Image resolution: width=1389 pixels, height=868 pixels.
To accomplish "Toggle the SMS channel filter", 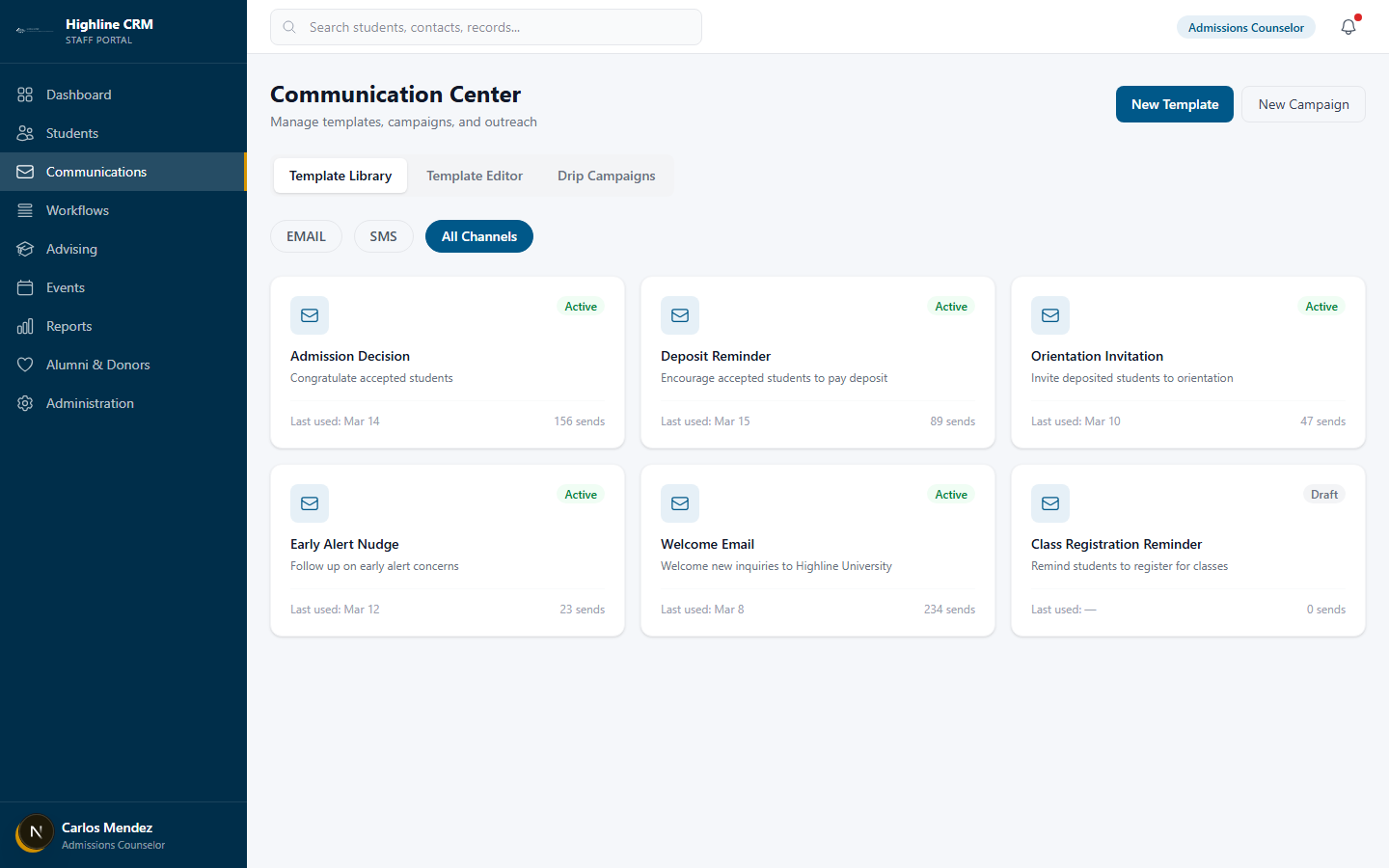I will pyautogui.click(x=383, y=235).
